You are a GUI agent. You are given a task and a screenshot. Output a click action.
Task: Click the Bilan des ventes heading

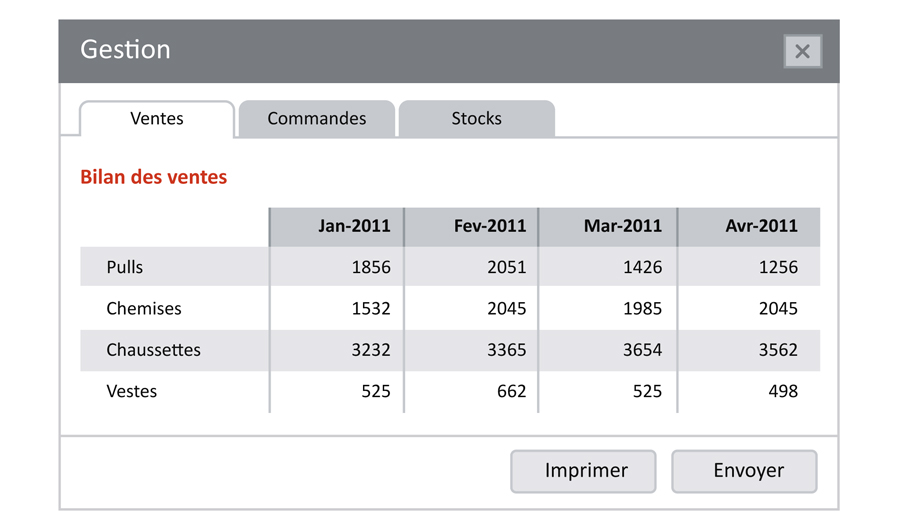coord(154,178)
